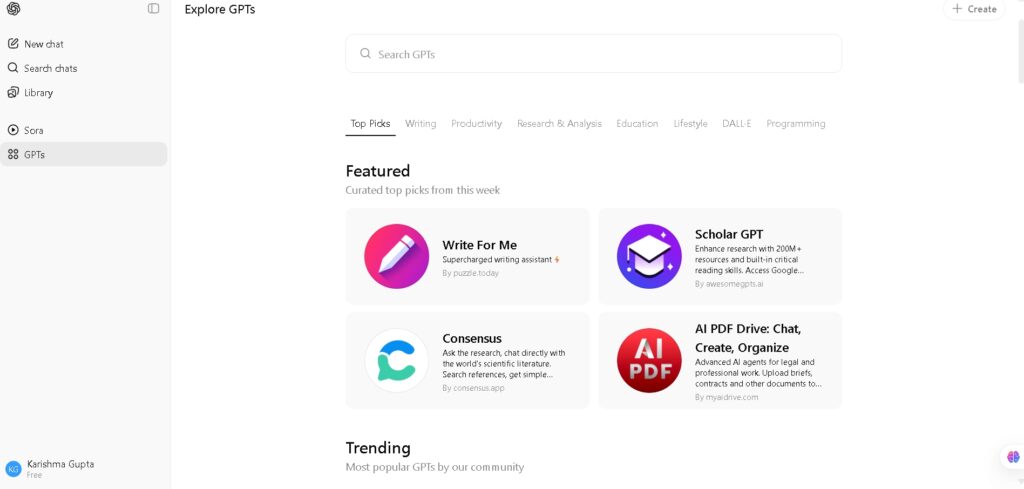
Task: Open Search chats label in sidebar
Action: [50, 68]
